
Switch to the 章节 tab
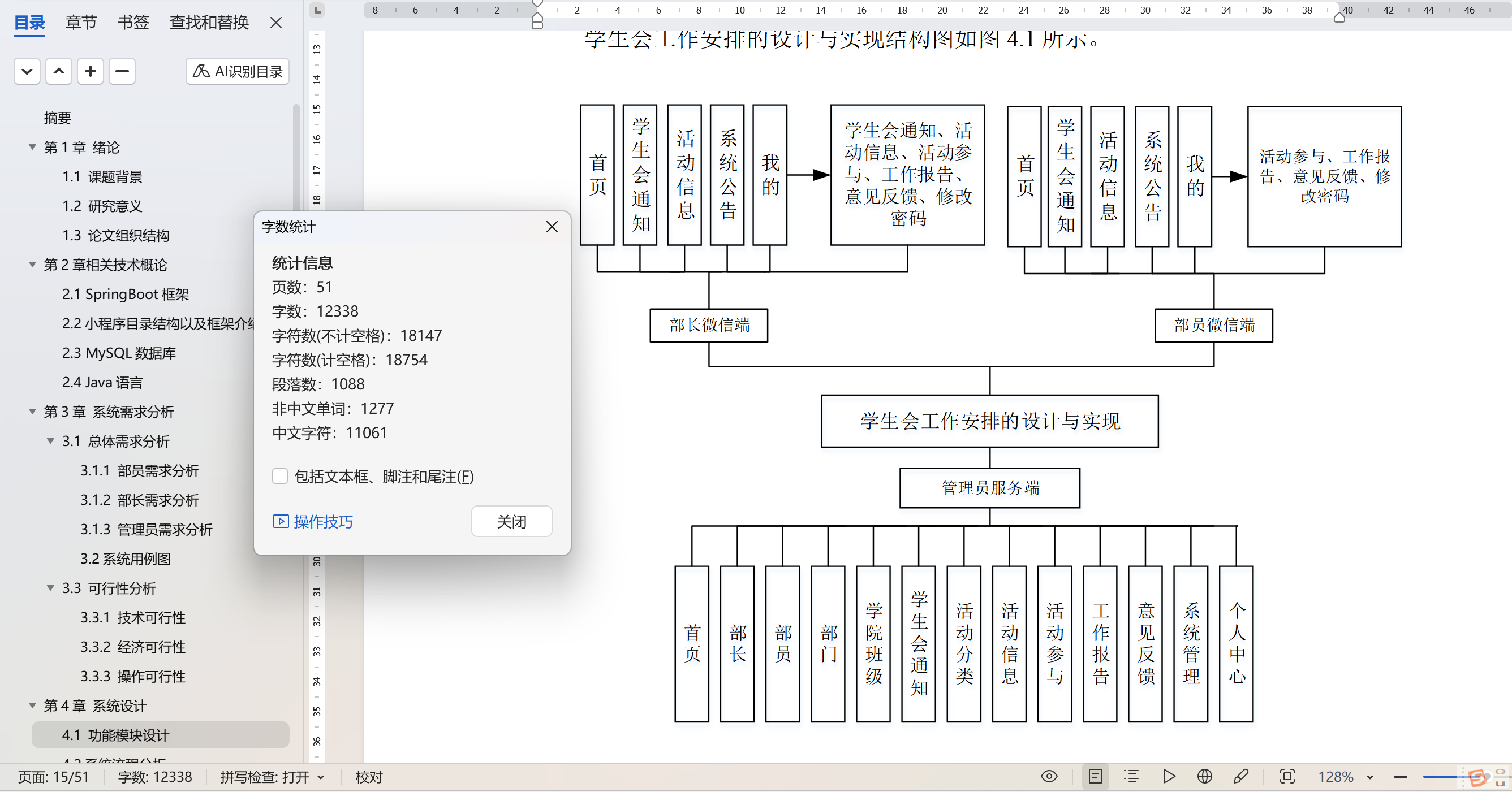coord(81,22)
